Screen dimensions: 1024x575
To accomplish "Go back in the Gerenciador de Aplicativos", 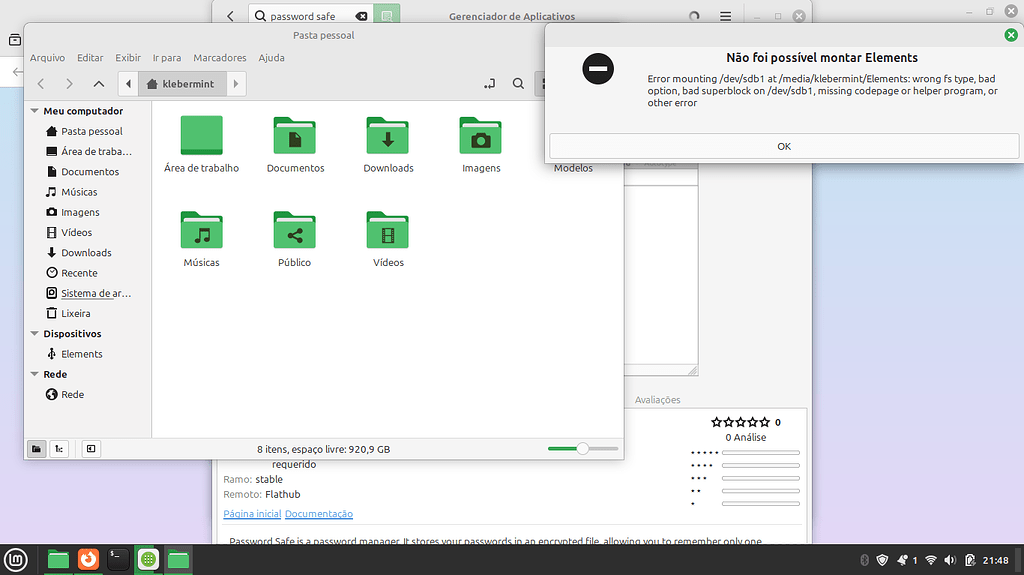I will (231, 16).
